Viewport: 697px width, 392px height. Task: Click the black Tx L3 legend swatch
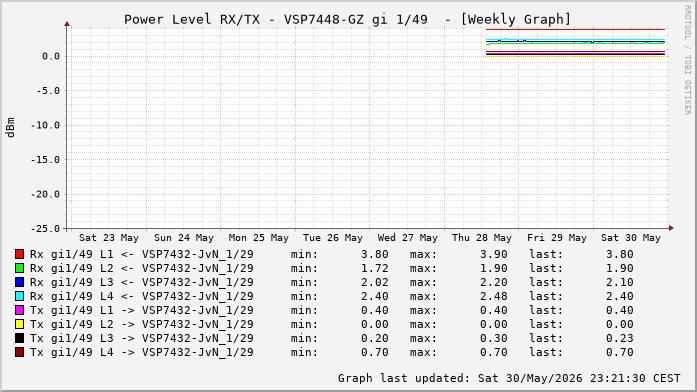pos(19,338)
